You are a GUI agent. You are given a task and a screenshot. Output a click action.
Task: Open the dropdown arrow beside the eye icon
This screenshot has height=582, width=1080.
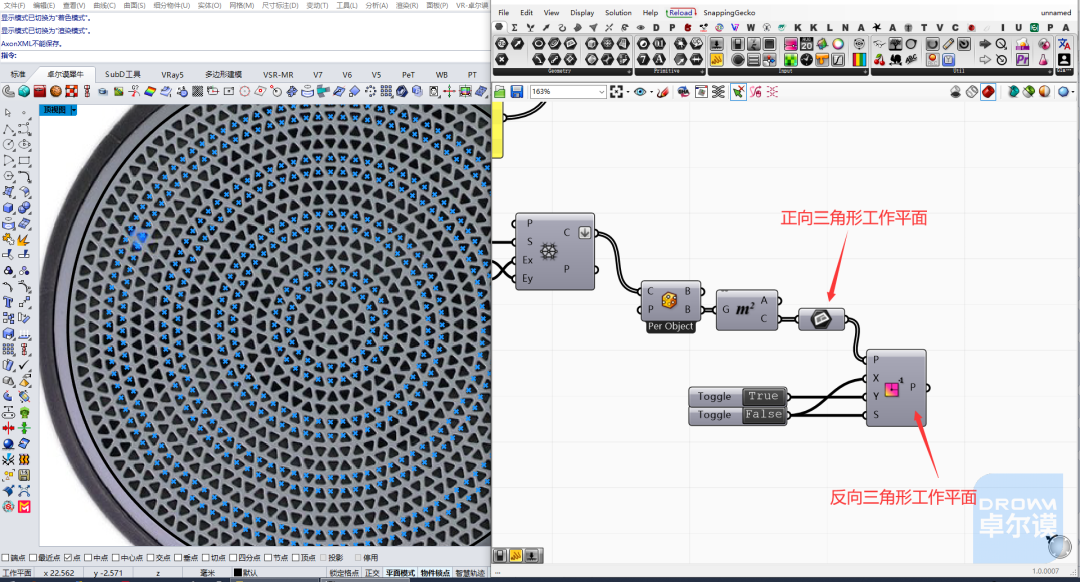(651, 92)
